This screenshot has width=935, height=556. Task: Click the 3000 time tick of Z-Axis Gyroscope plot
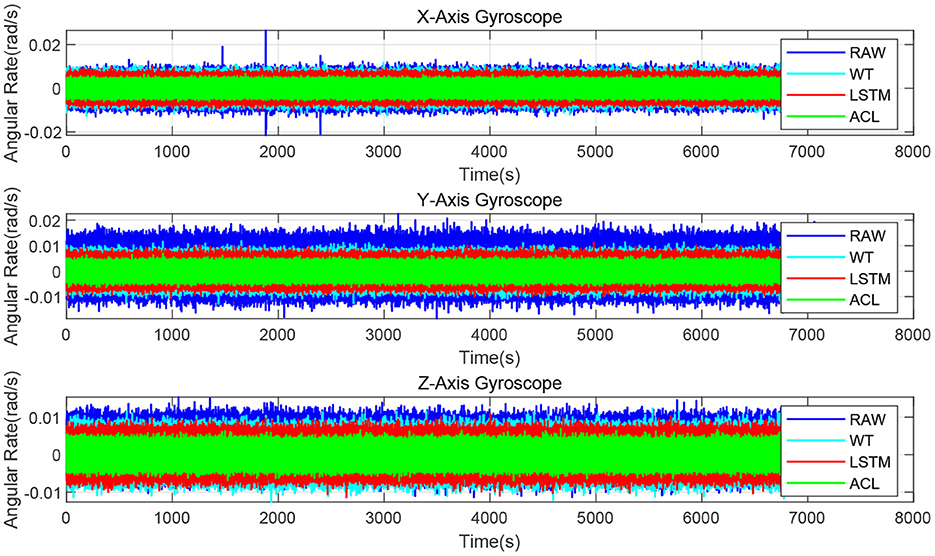pyautogui.click(x=383, y=518)
